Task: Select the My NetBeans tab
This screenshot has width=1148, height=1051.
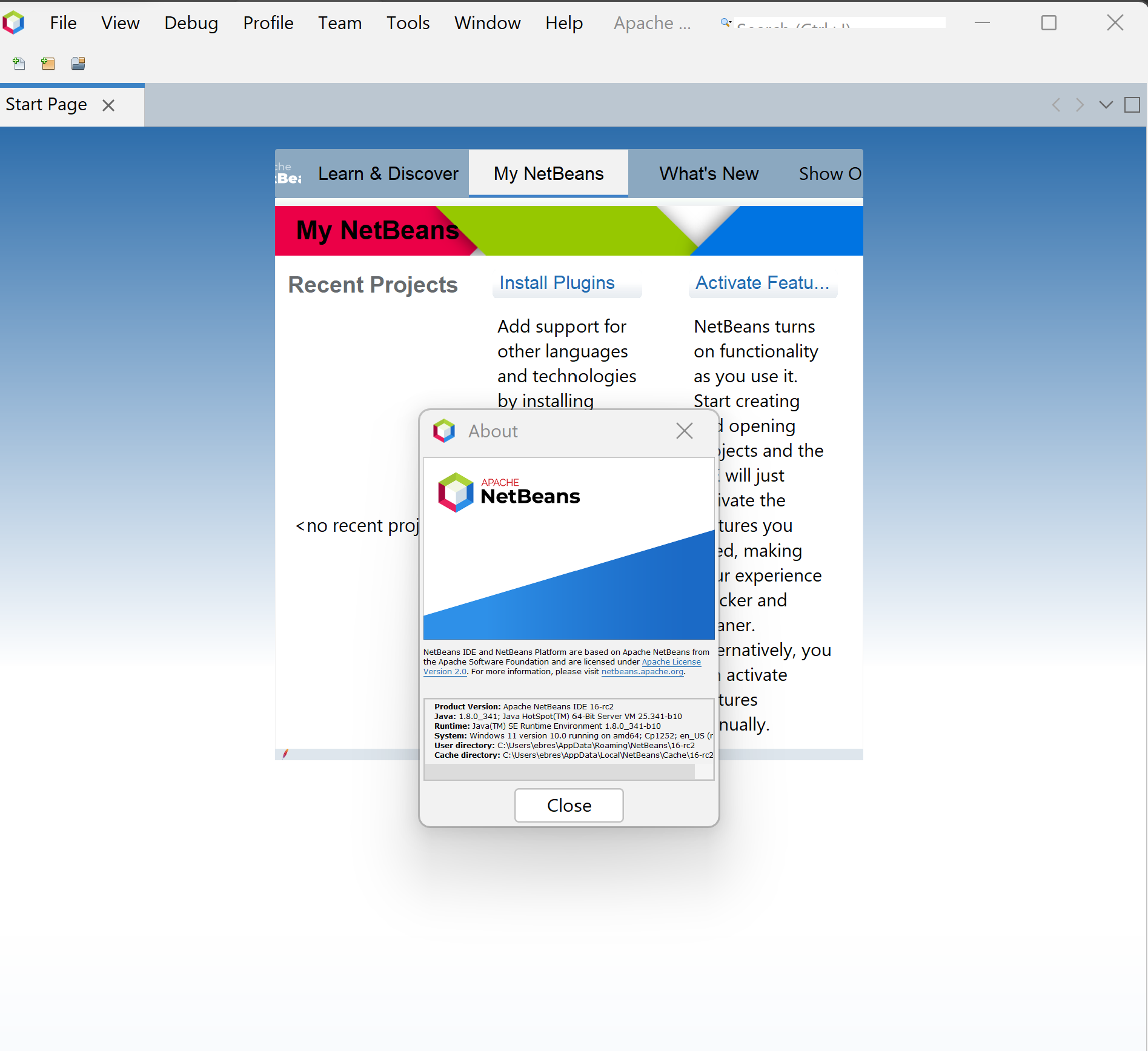Action: pyautogui.click(x=548, y=174)
